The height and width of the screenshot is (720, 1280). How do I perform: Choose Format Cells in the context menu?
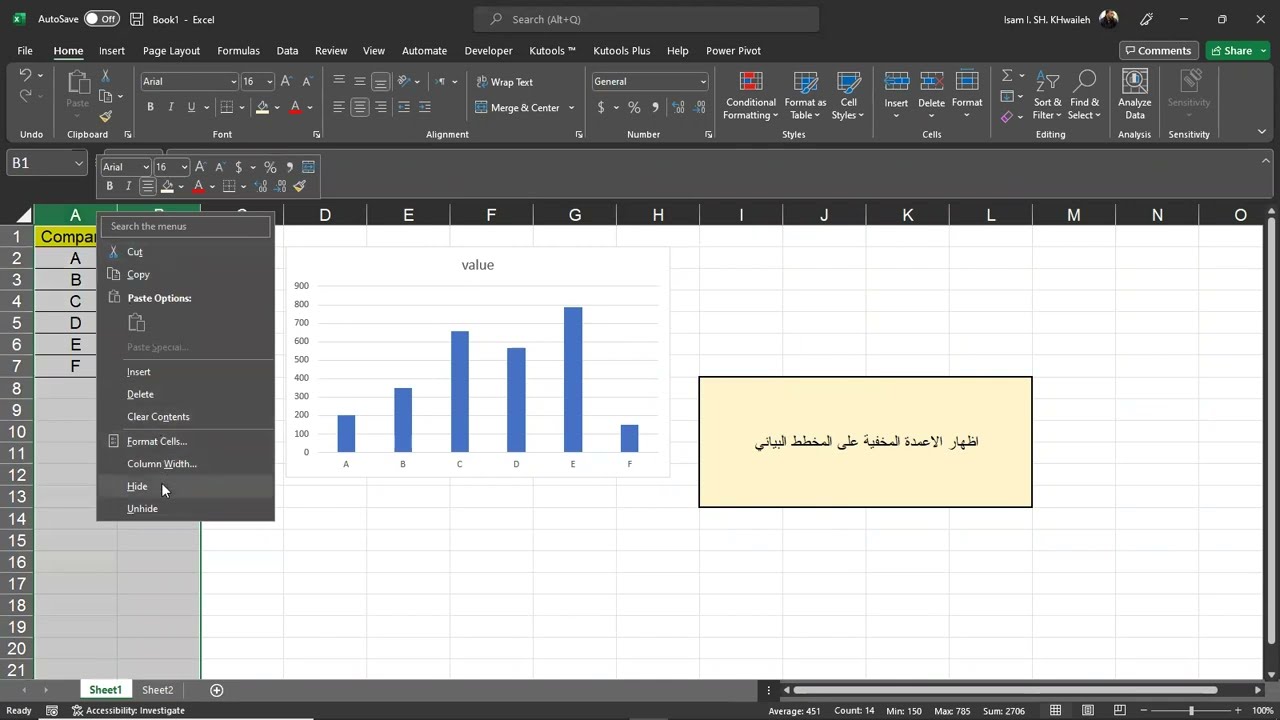185,441
